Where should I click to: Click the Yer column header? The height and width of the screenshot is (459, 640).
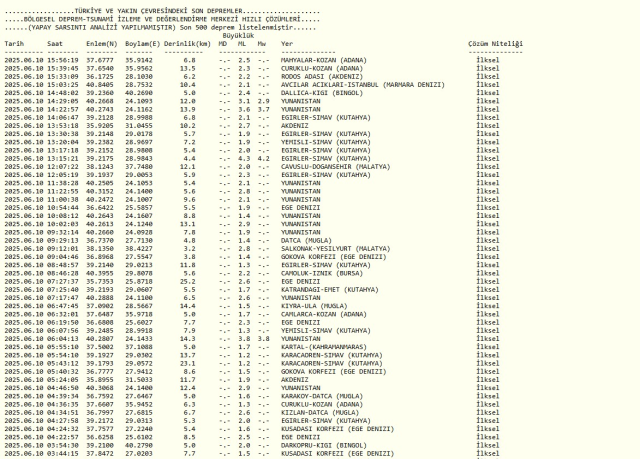[x=287, y=44]
